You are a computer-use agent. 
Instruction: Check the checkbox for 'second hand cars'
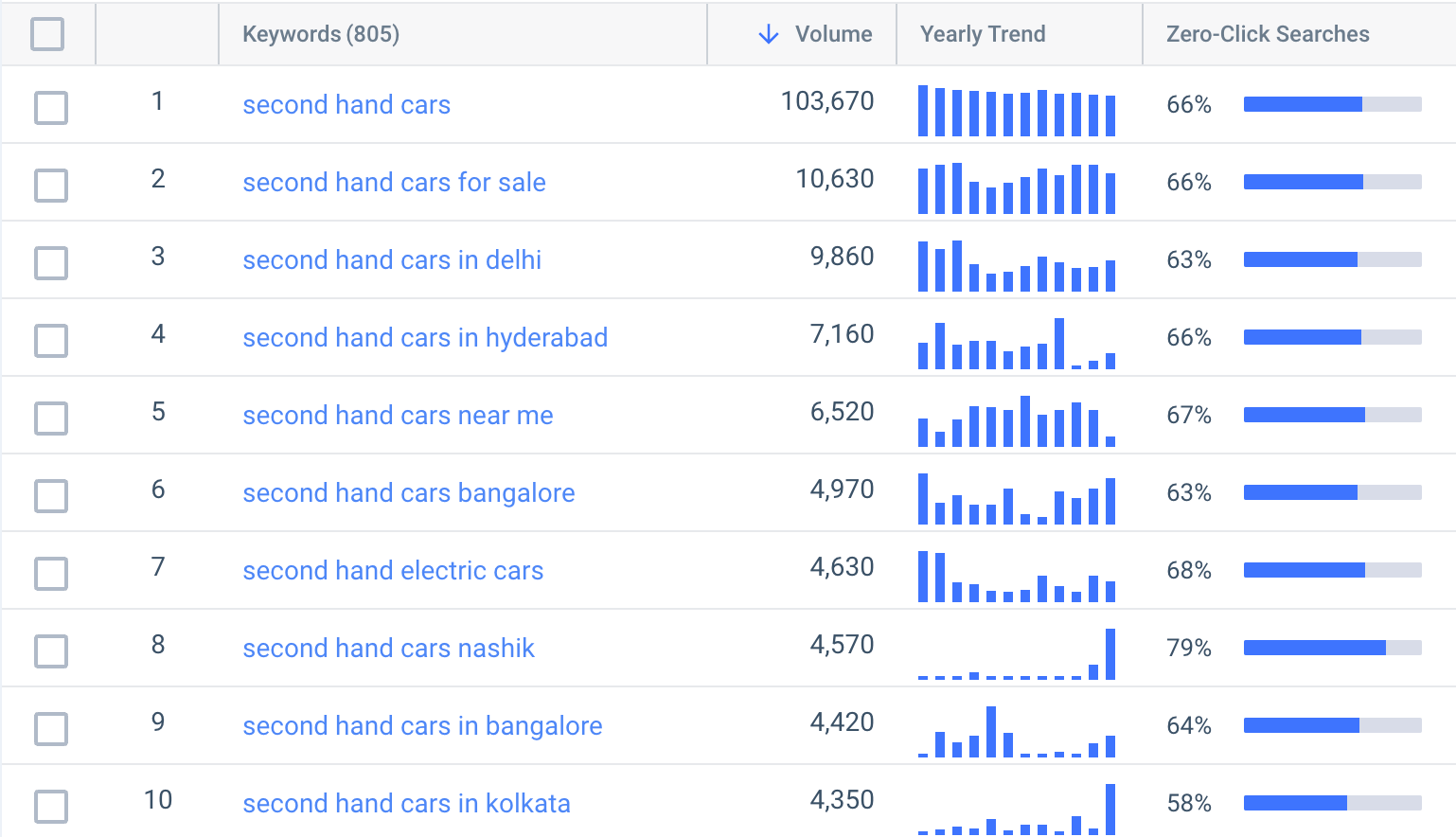[50, 108]
